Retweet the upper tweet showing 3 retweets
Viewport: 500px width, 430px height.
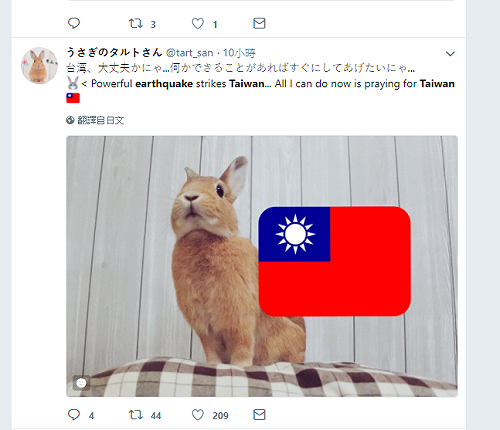click(x=136, y=23)
